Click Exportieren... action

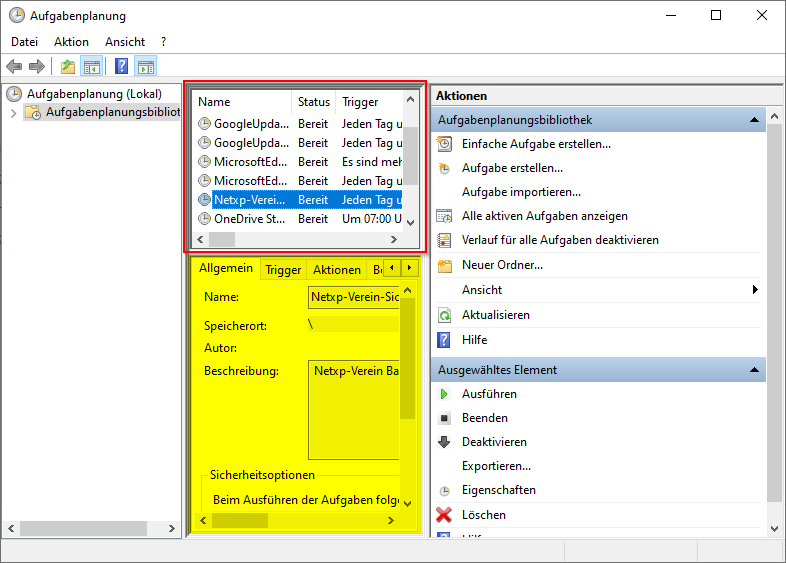496,466
